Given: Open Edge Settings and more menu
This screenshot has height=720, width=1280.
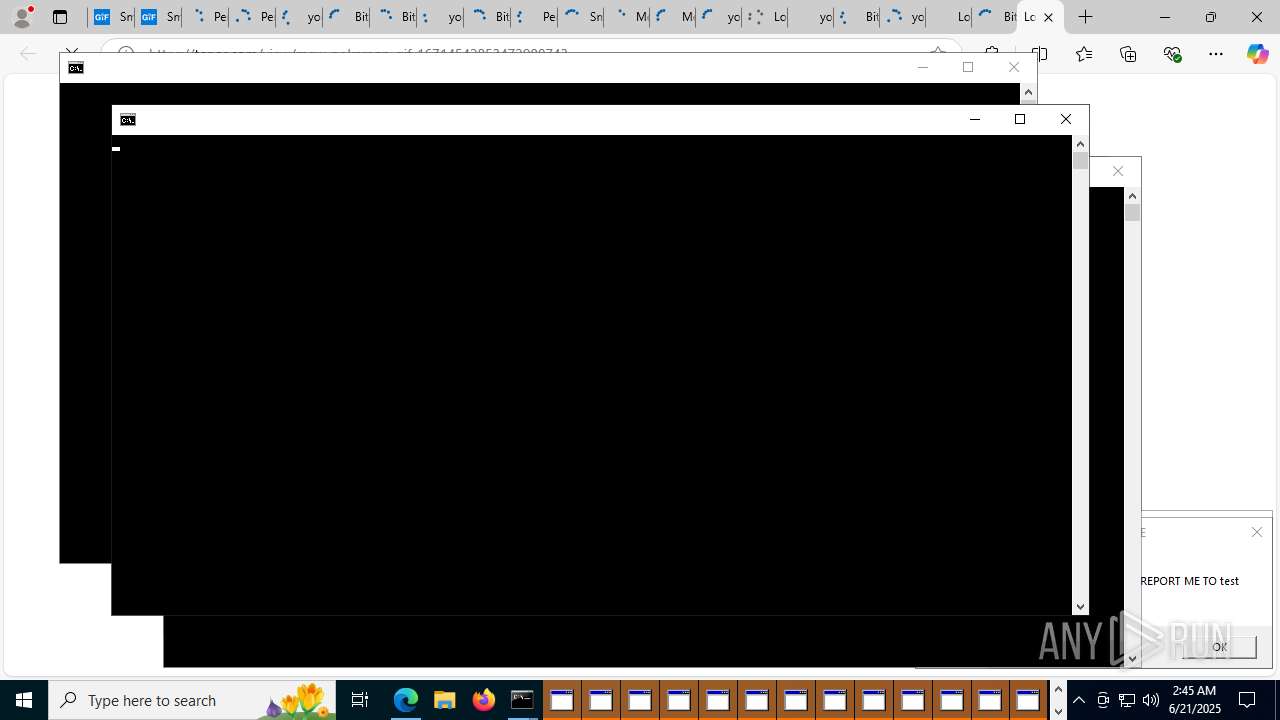Looking at the screenshot, I should [x=1216, y=54].
